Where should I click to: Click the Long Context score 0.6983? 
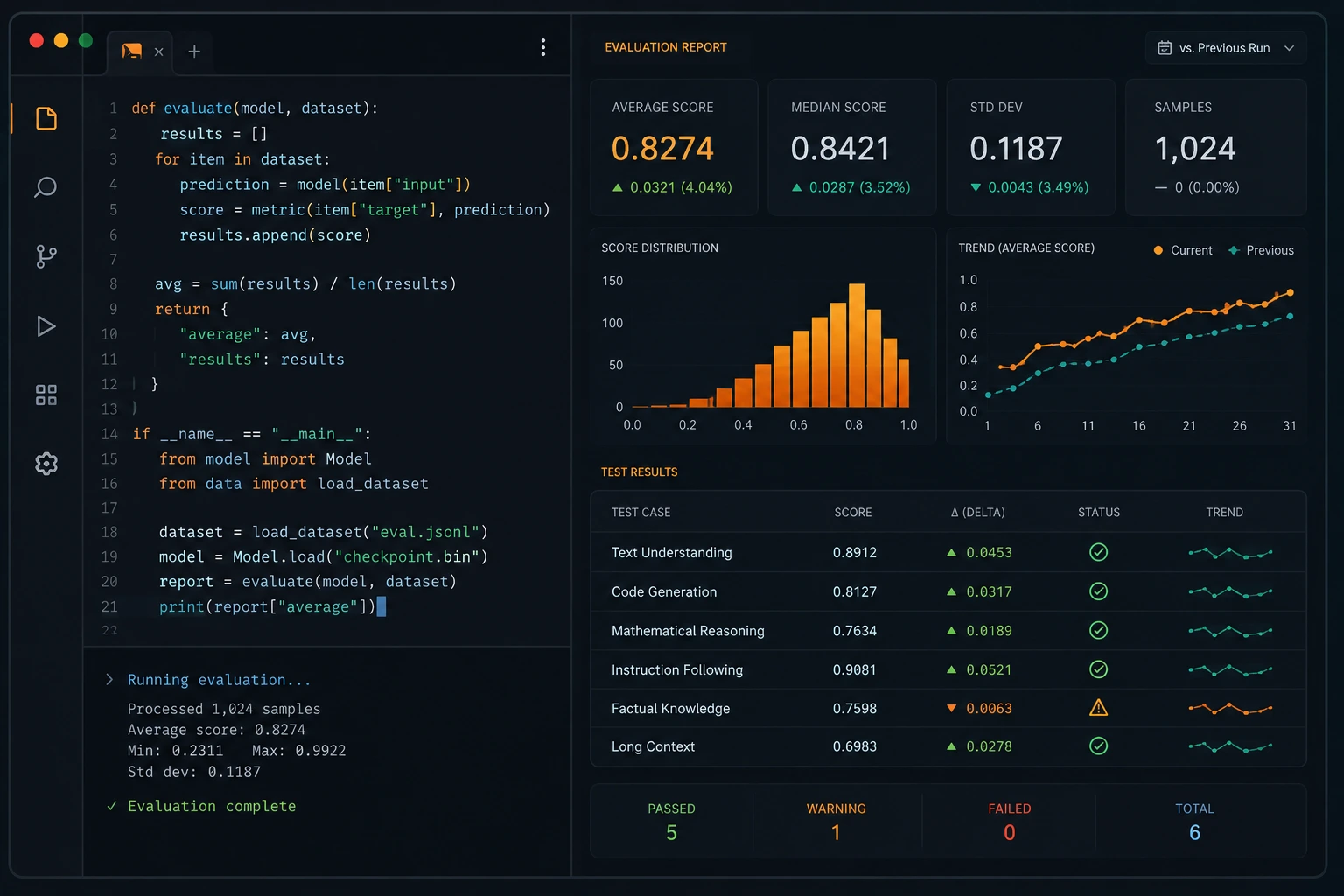855,746
